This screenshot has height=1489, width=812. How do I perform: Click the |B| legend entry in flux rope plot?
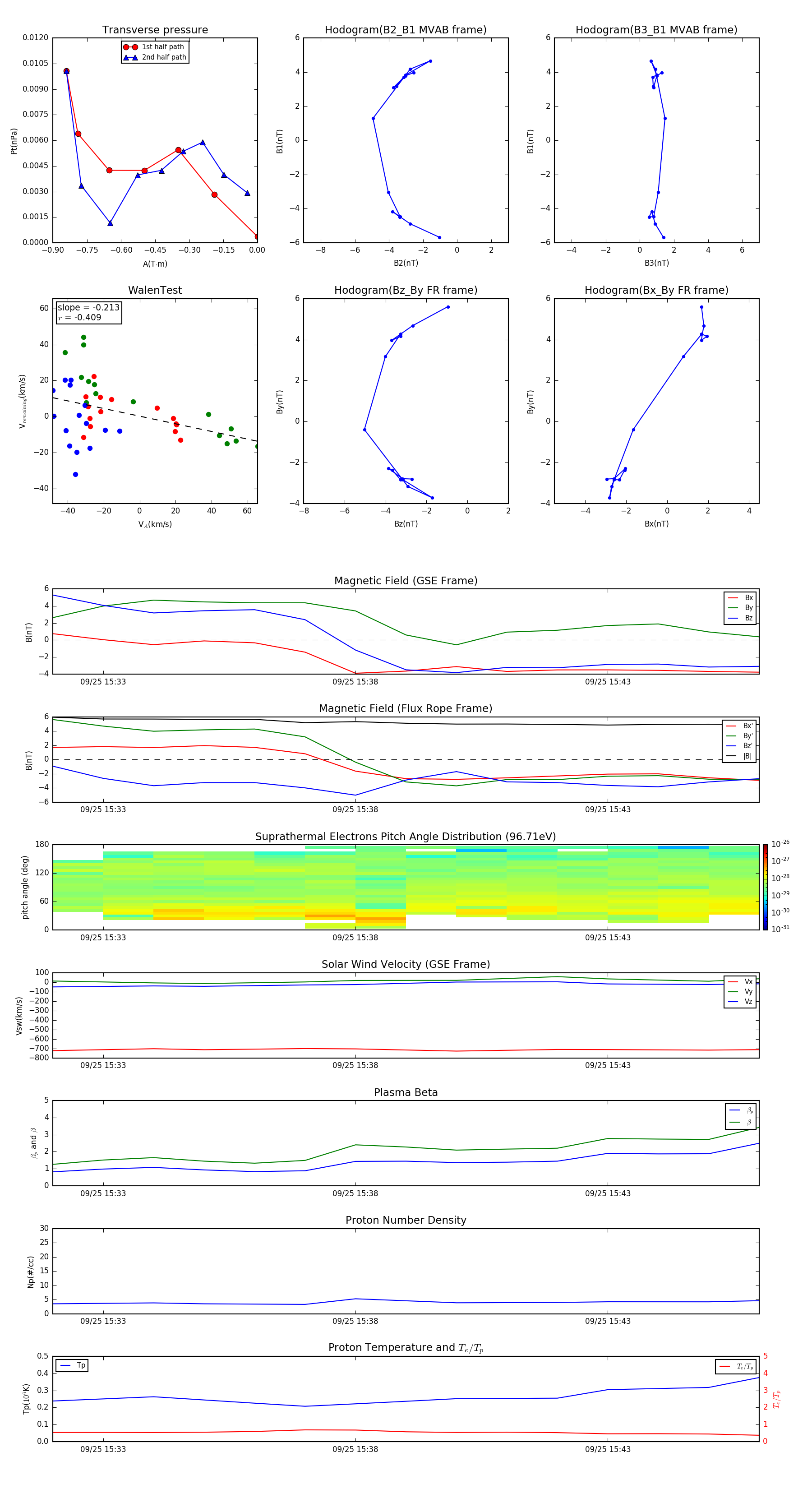click(739, 756)
